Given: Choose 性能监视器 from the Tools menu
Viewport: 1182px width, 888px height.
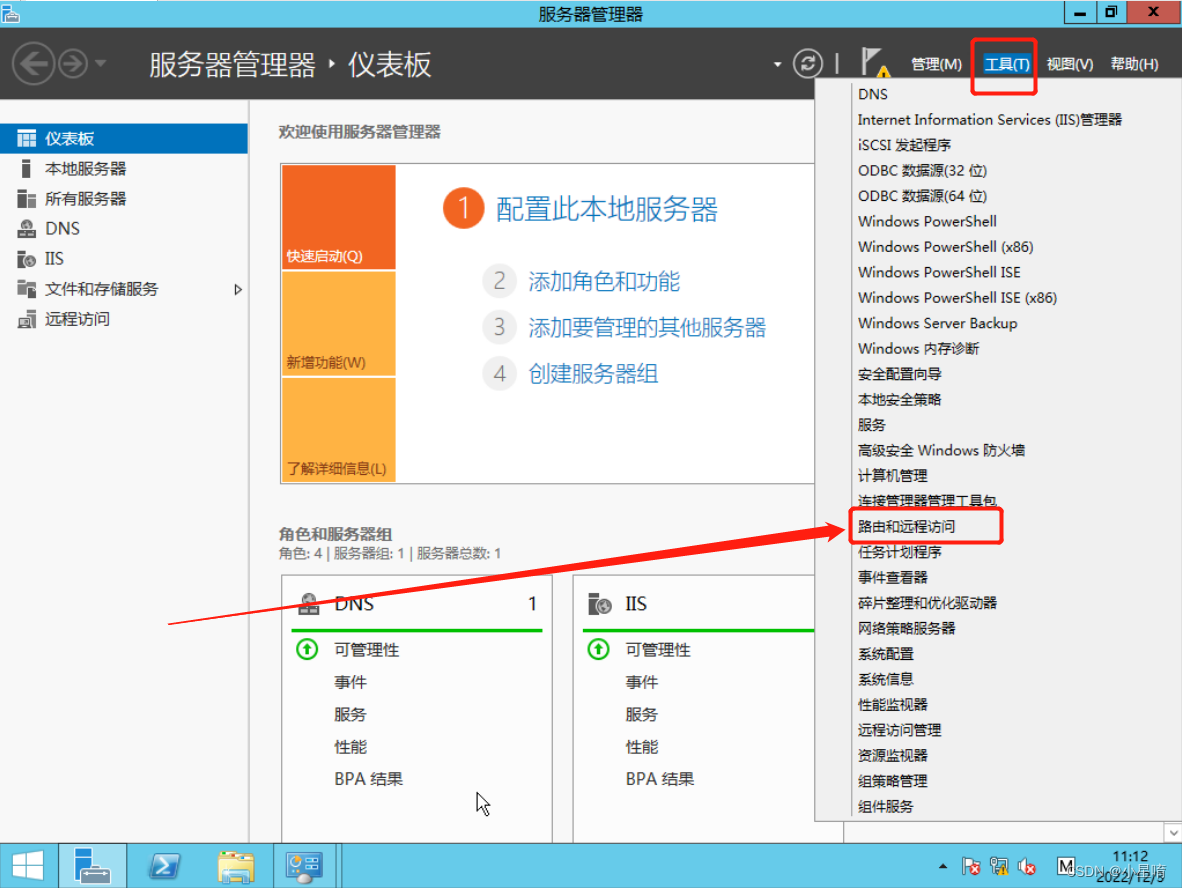Looking at the screenshot, I should [x=893, y=705].
